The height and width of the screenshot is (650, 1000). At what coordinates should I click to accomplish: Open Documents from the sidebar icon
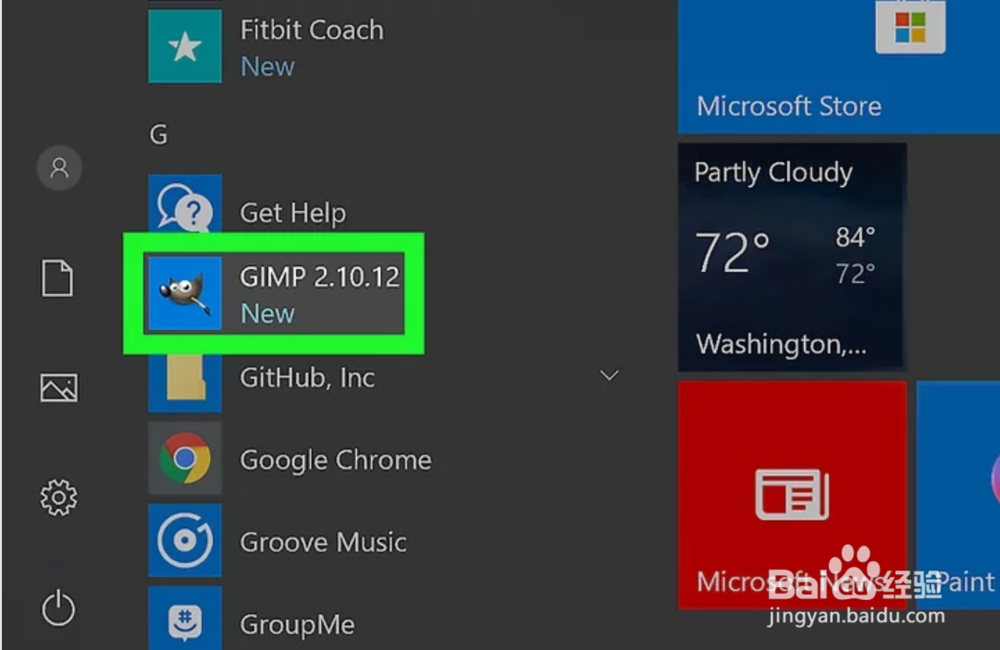pyautogui.click(x=57, y=278)
